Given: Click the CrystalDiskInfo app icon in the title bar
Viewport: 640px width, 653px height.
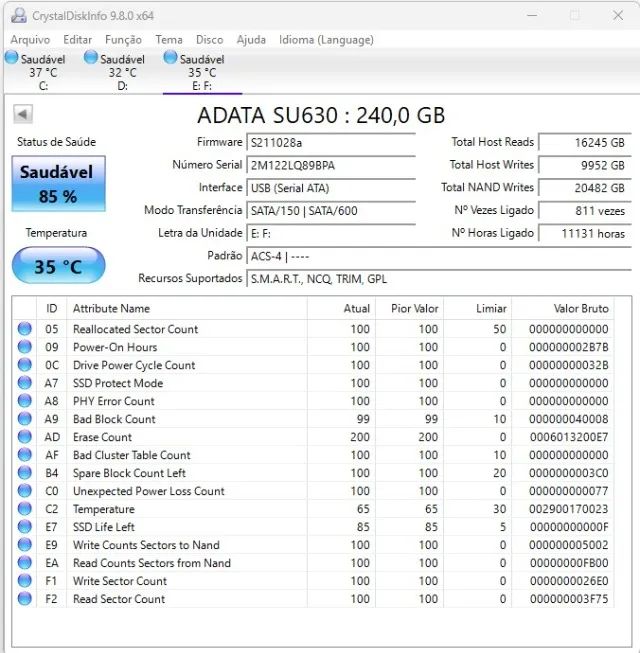Looking at the screenshot, I should click(x=18, y=15).
